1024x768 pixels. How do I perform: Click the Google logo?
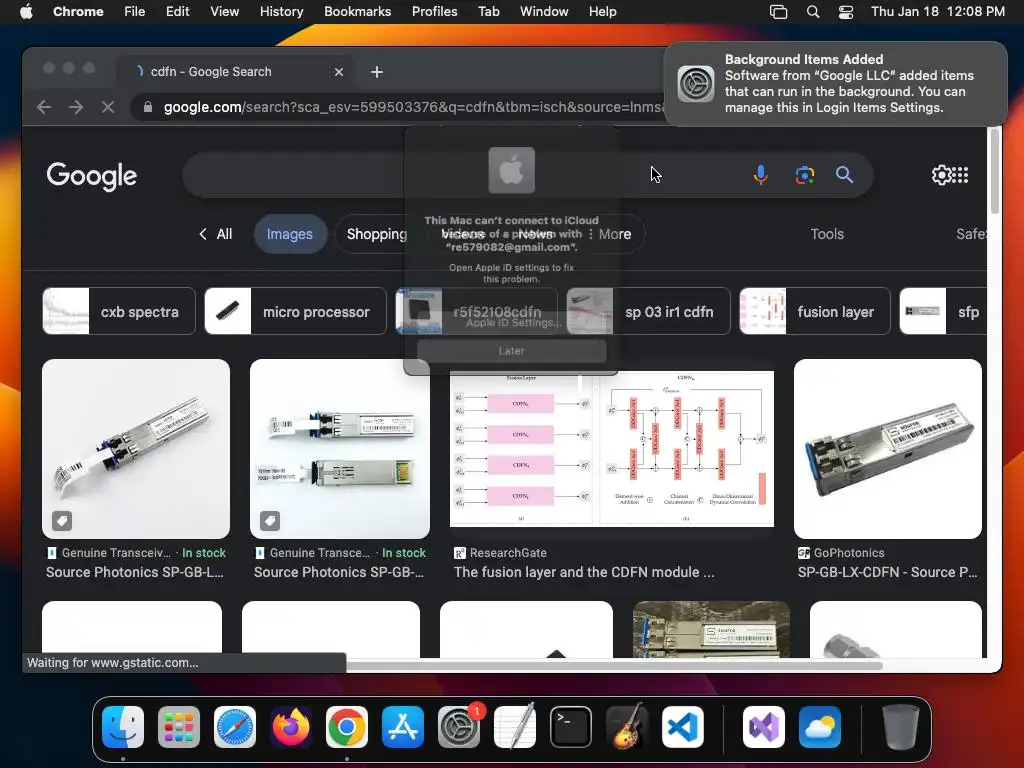pos(91,176)
